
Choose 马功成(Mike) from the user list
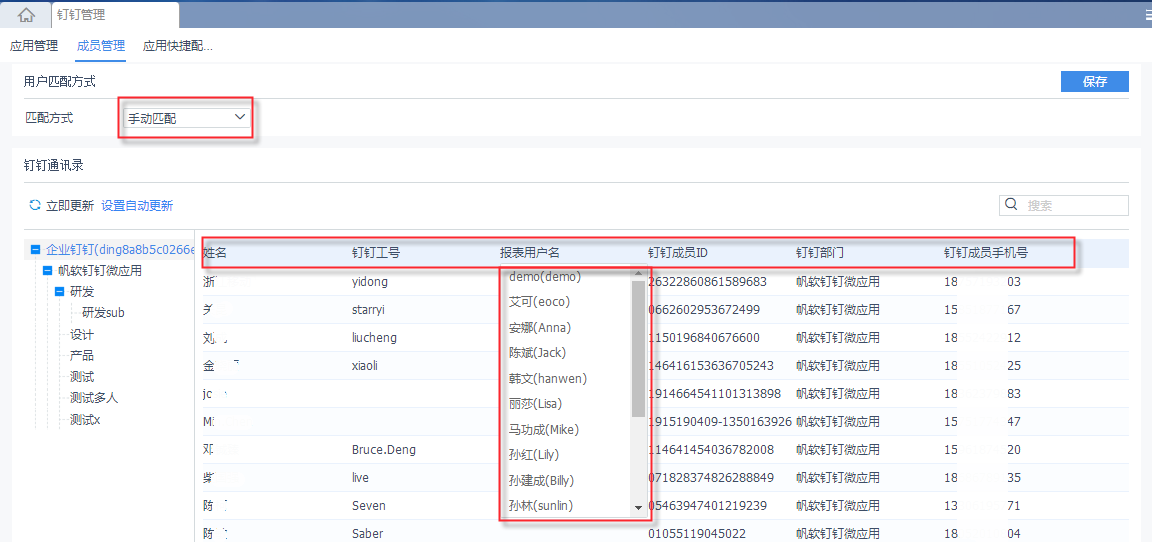click(x=543, y=429)
